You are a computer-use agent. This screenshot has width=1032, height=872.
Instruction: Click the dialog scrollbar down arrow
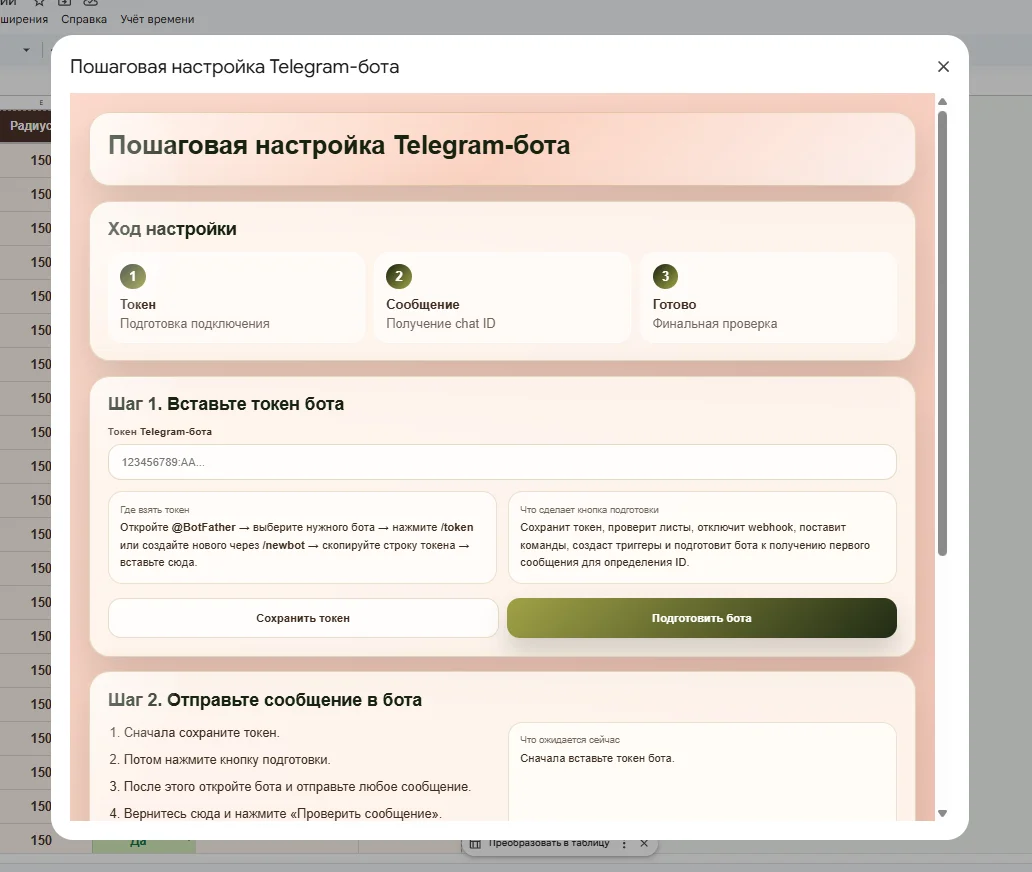[942, 813]
